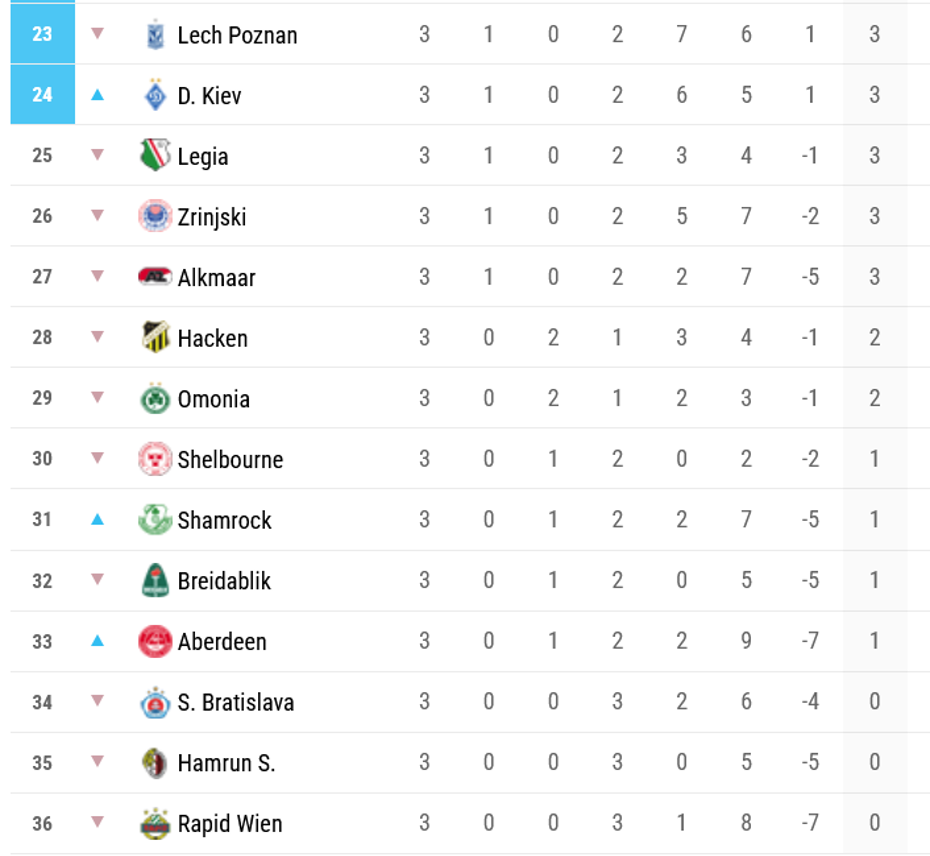Click the Alkmaar team logo
930x856 pixels.
pyautogui.click(x=154, y=277)
